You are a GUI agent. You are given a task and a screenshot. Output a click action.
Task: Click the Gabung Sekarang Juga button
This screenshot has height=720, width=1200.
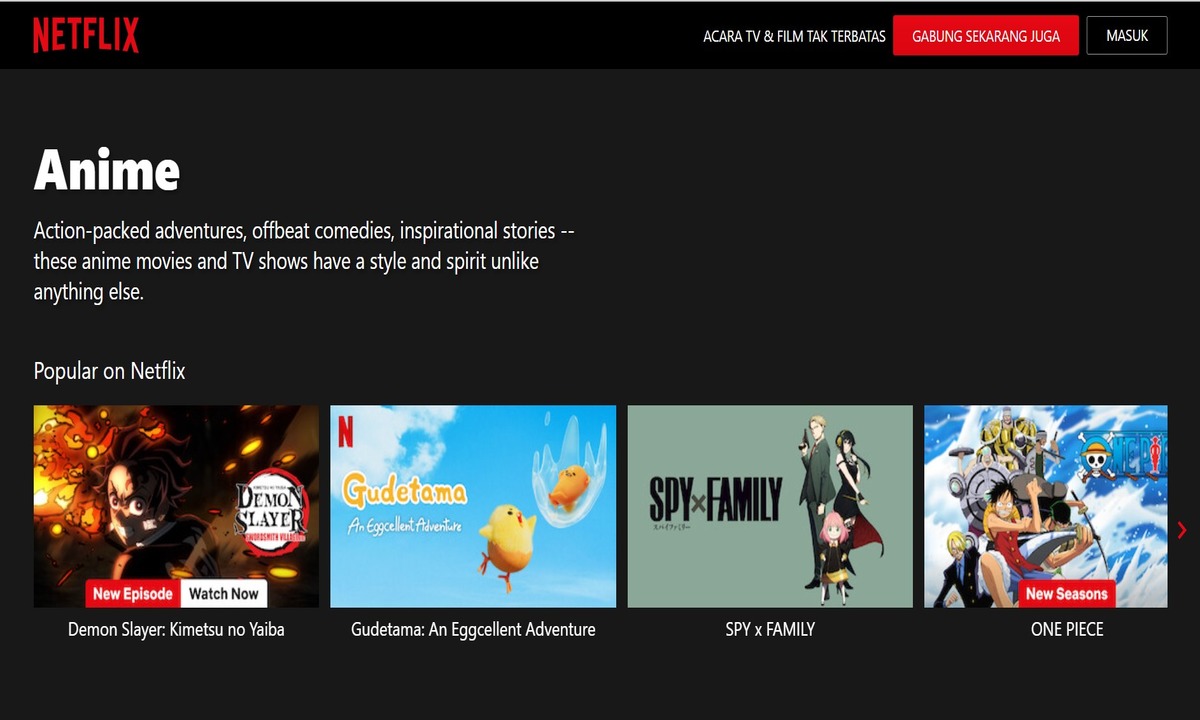point(986,35)
